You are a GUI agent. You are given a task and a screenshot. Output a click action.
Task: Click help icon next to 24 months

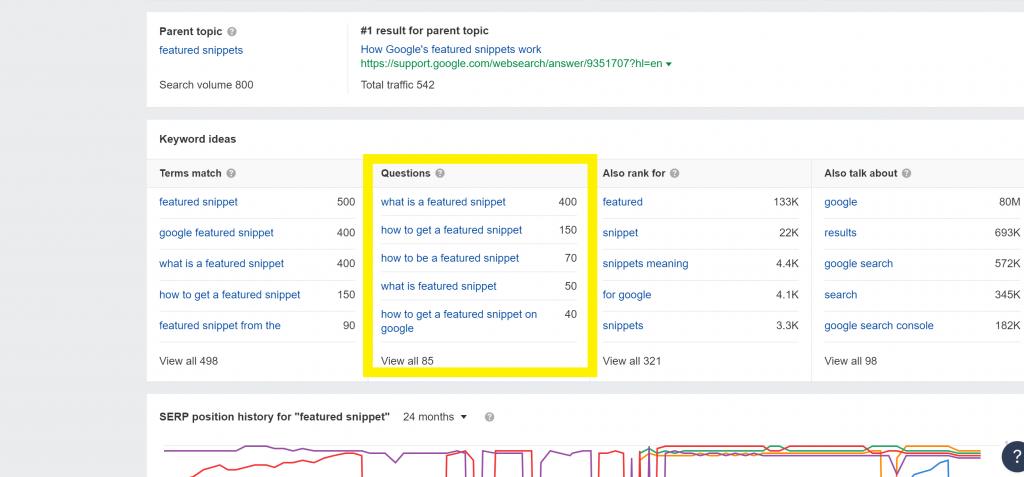click(490, 417)
